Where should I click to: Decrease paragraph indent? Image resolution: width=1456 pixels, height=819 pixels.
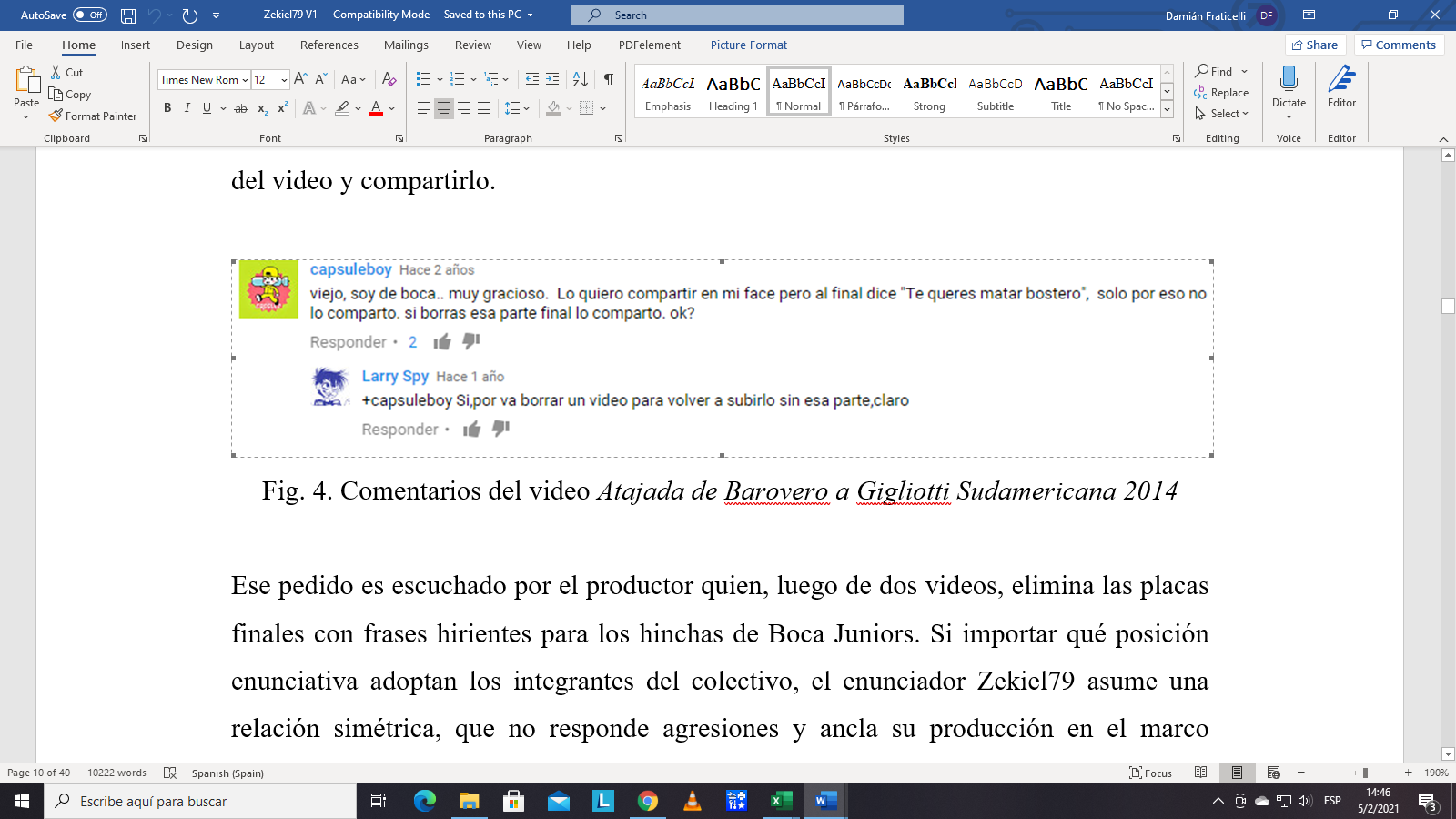tap(532, 79)
